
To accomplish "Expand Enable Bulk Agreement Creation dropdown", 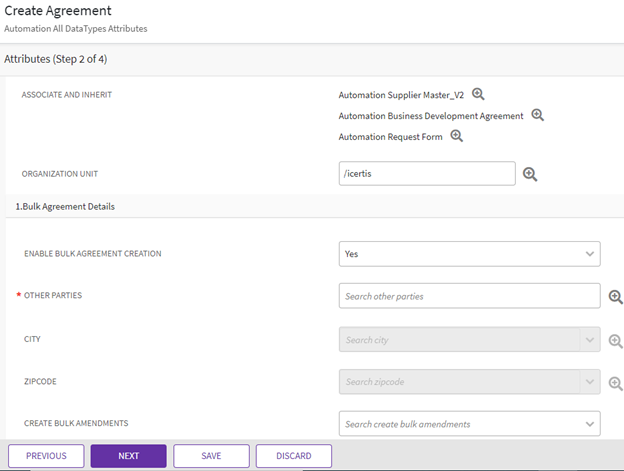I will click(588, 254).
